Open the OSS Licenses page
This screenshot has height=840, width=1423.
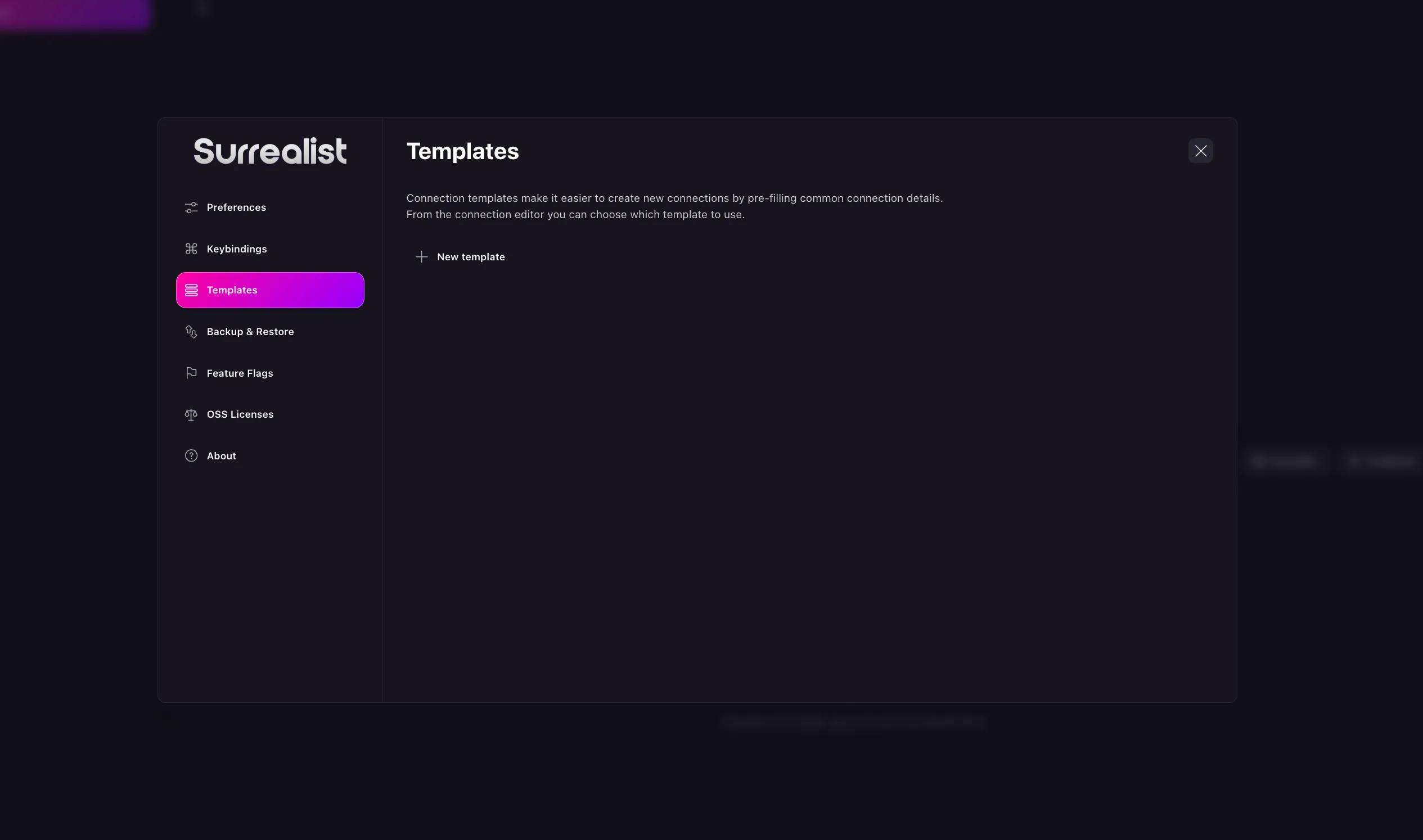point(240,414)
